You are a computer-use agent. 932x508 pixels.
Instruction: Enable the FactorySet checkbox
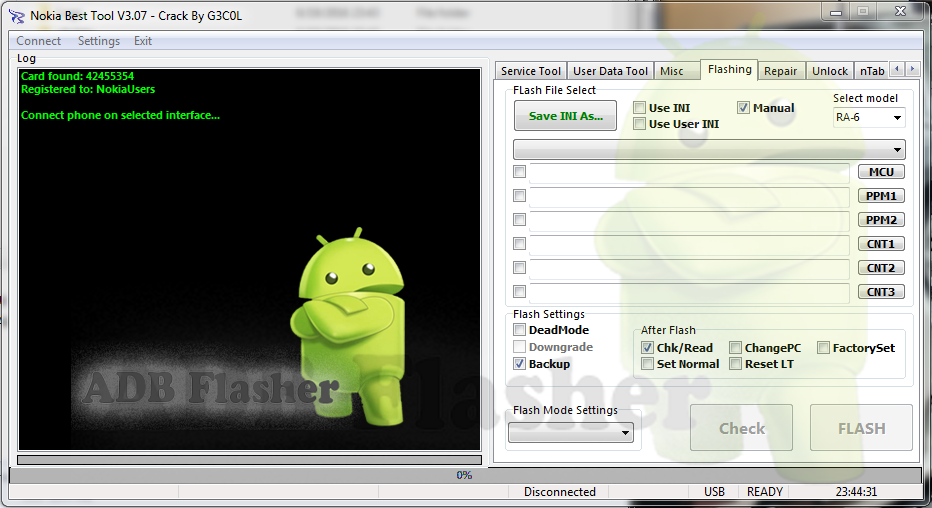(x=823, y=348)
